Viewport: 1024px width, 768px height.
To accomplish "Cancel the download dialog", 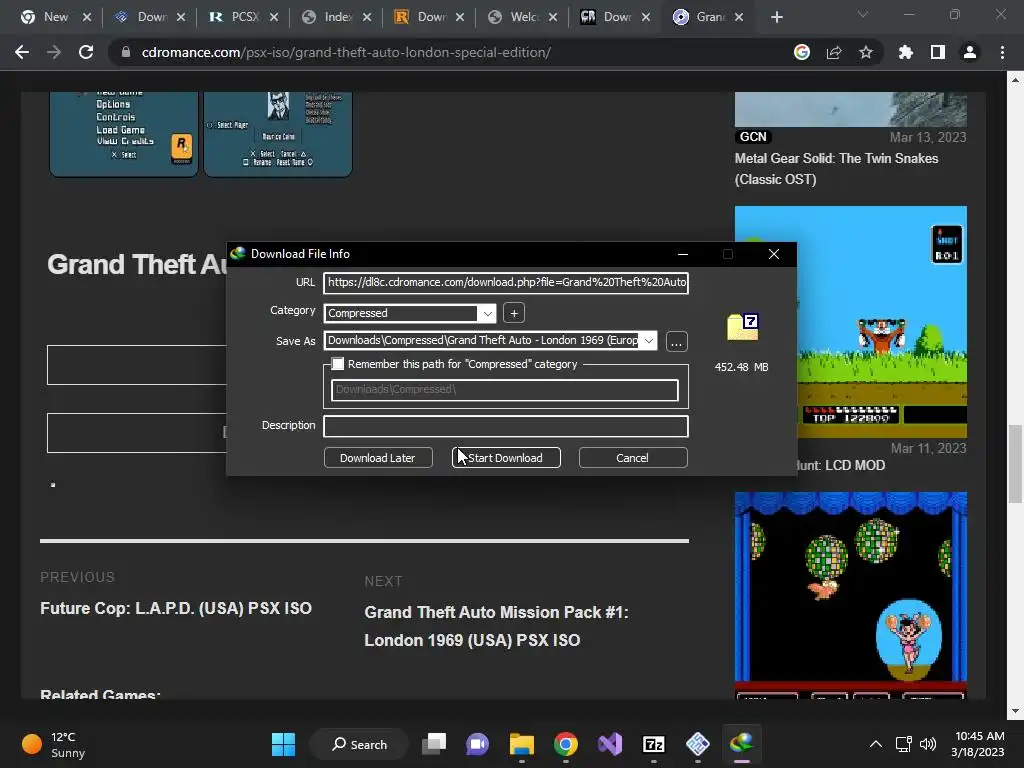I will (x=633, y=458).
